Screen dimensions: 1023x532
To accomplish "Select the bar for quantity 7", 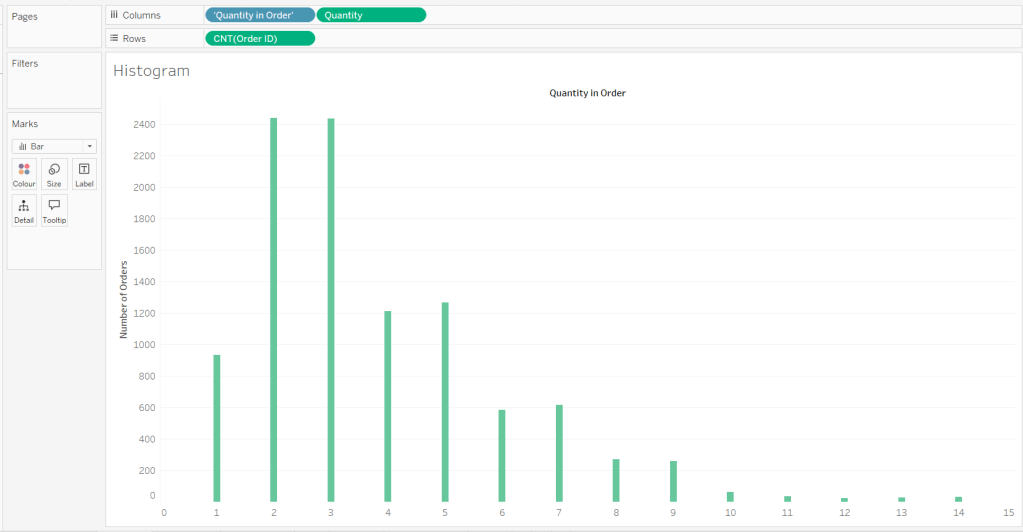I will point(559,453).
